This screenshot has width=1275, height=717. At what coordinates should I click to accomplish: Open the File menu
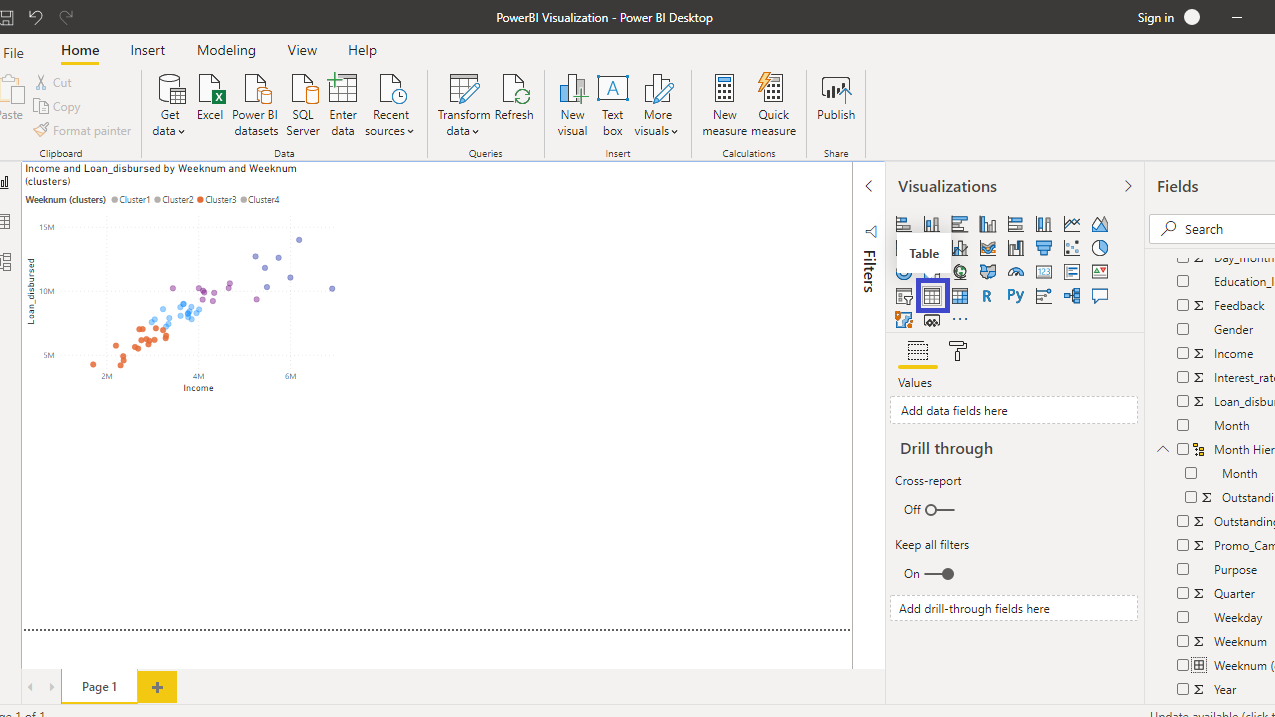[x=13, y=51]
